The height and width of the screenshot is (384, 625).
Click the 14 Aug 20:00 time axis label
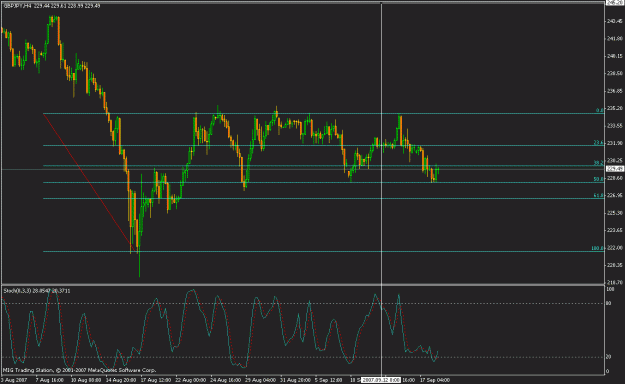click(120, 380)
